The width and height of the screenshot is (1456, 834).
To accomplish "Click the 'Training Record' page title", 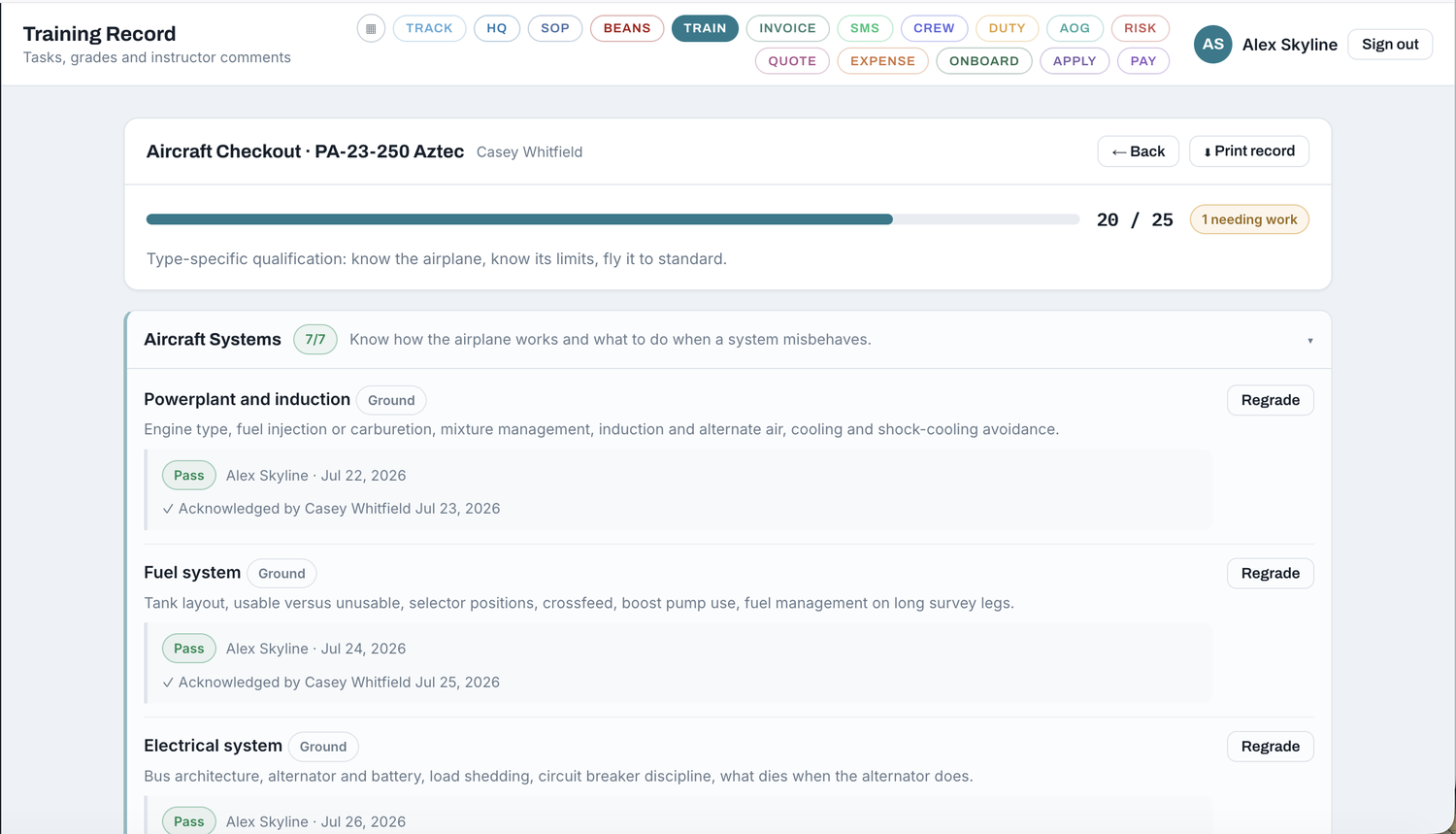I will [100, 34].
